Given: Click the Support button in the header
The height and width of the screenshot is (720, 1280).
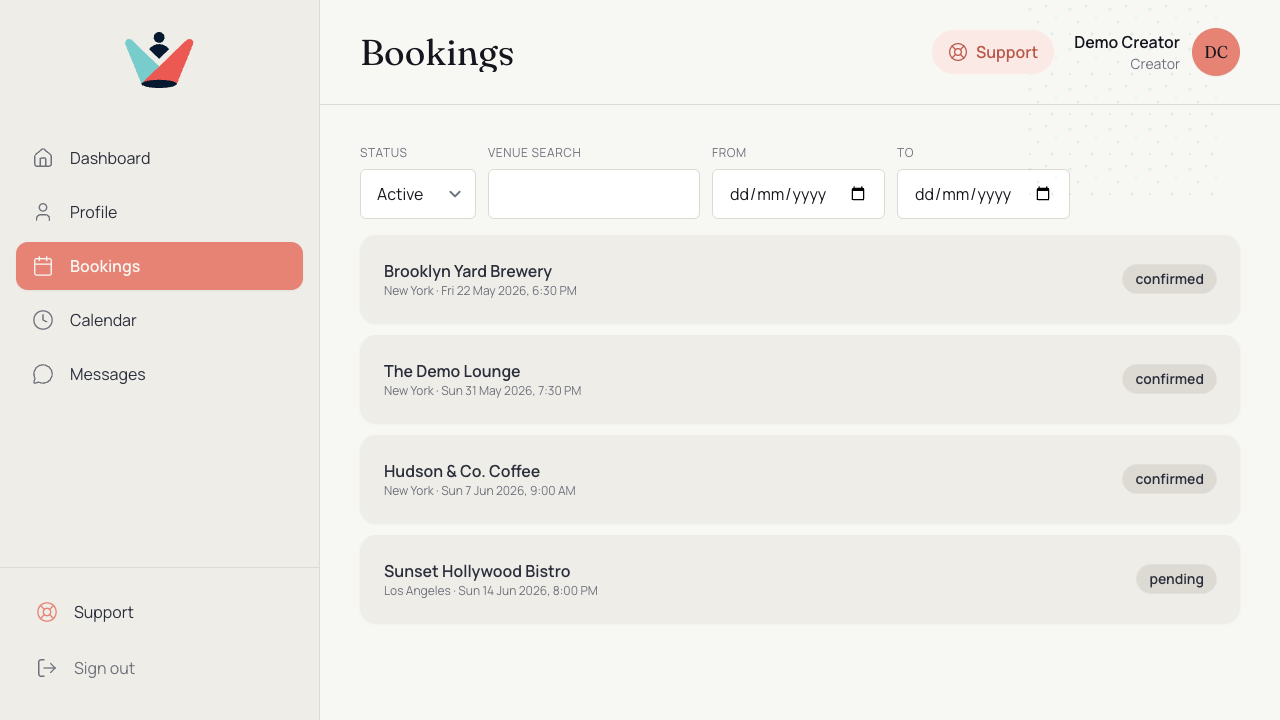Looking at the screenshot, I should click(993, 52).
